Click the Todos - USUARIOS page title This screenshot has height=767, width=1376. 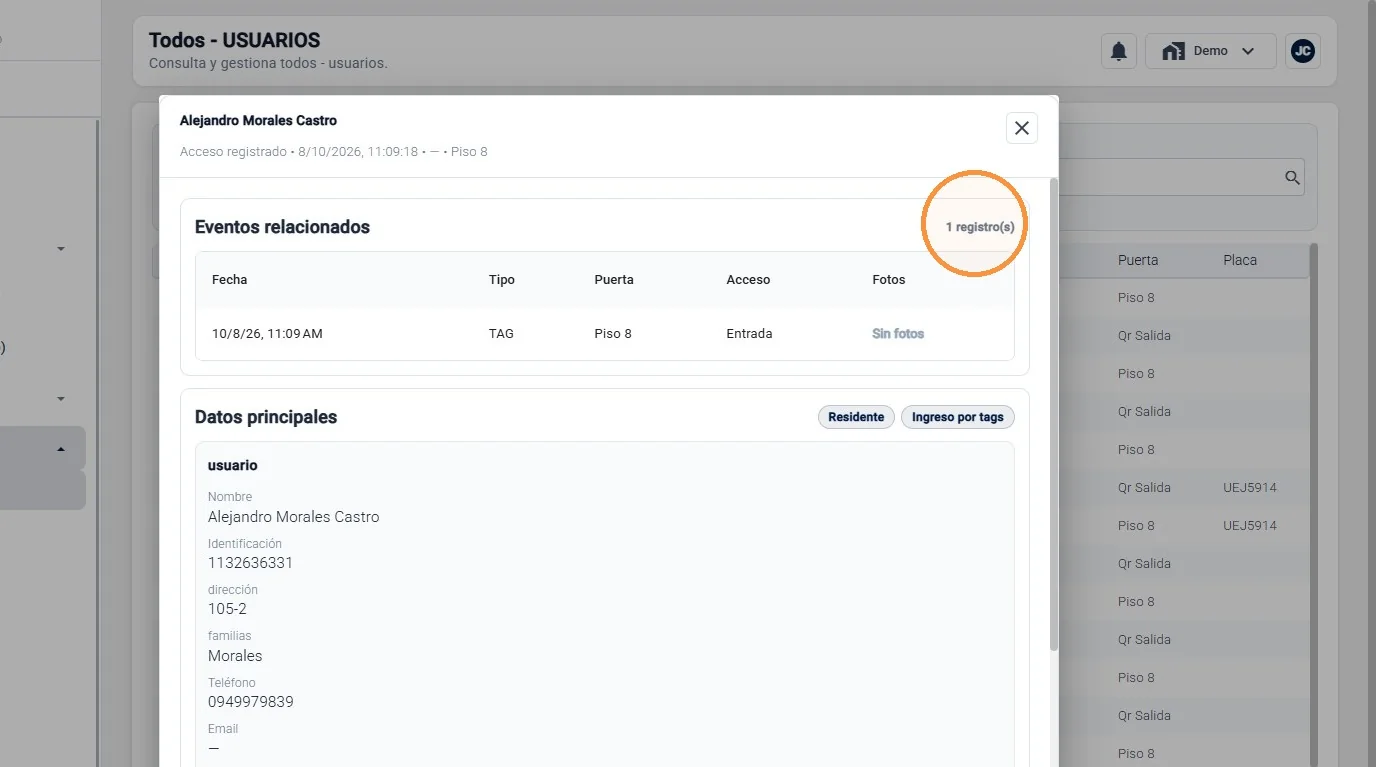[x=235, y=41]
